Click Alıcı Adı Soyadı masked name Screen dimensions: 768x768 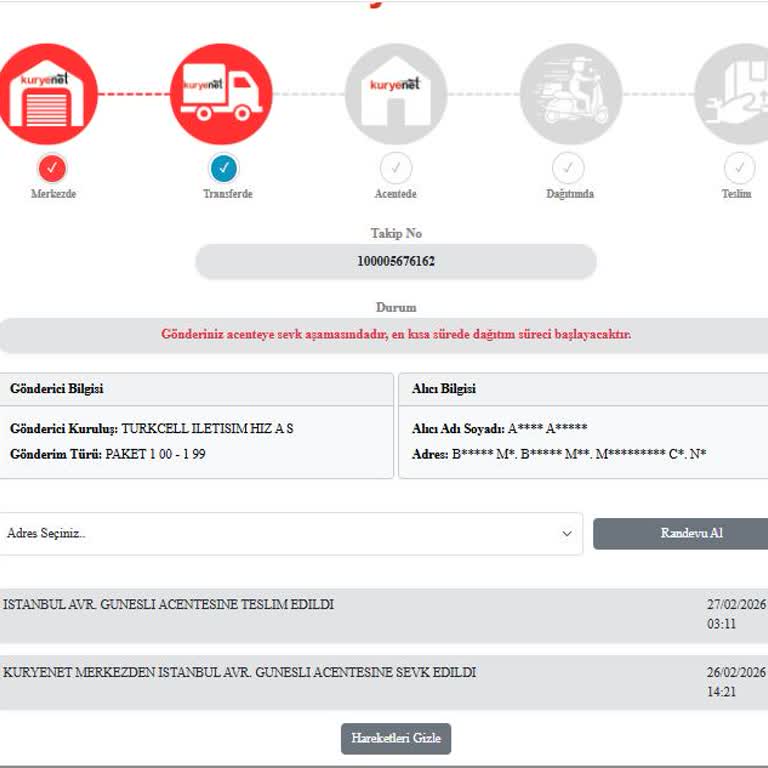[500, 429]
